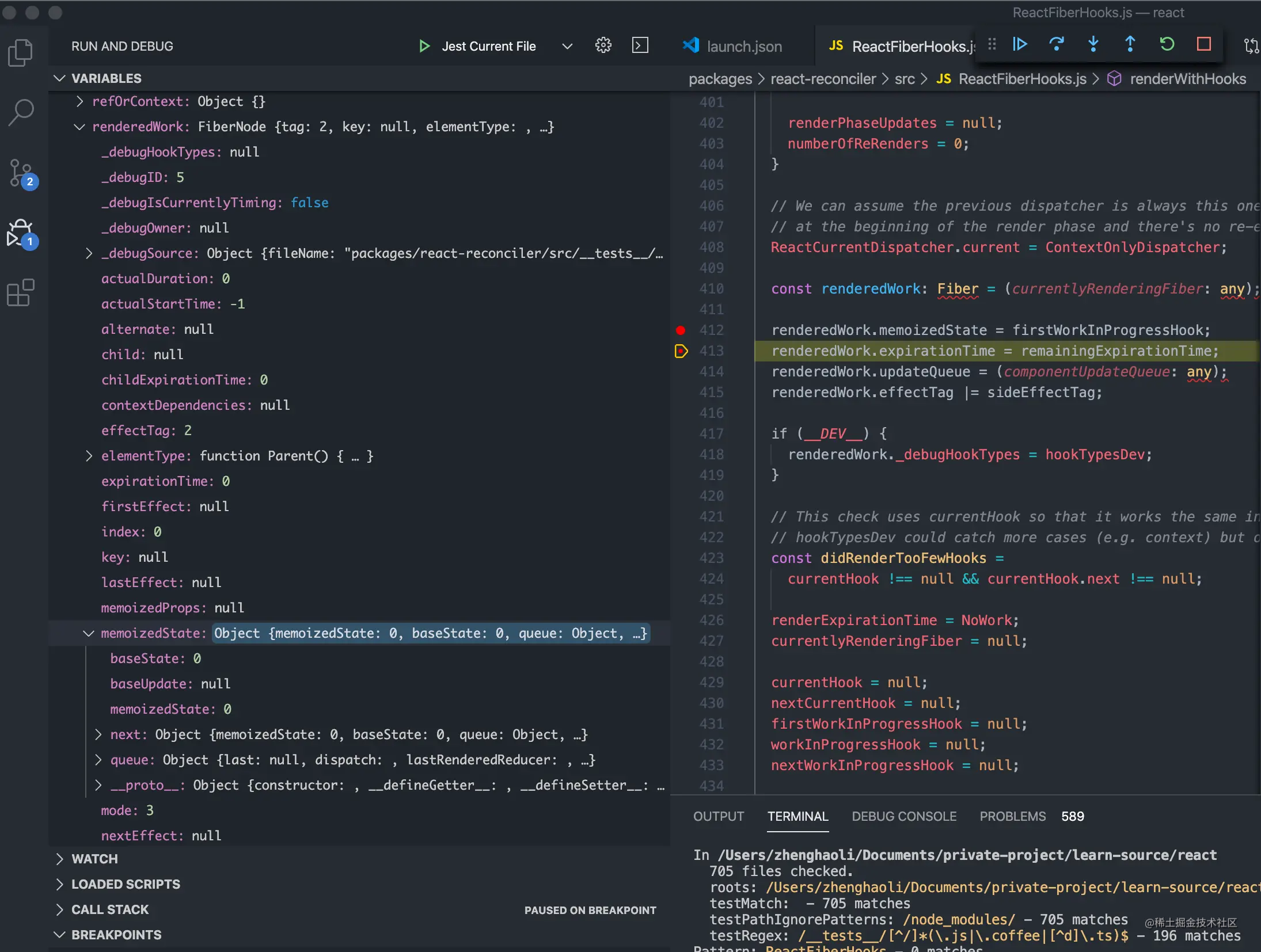Click the packages breadcrumb
Viewport: 1261px width, 952px height.
pyautogui.click(x=720, y=79)
